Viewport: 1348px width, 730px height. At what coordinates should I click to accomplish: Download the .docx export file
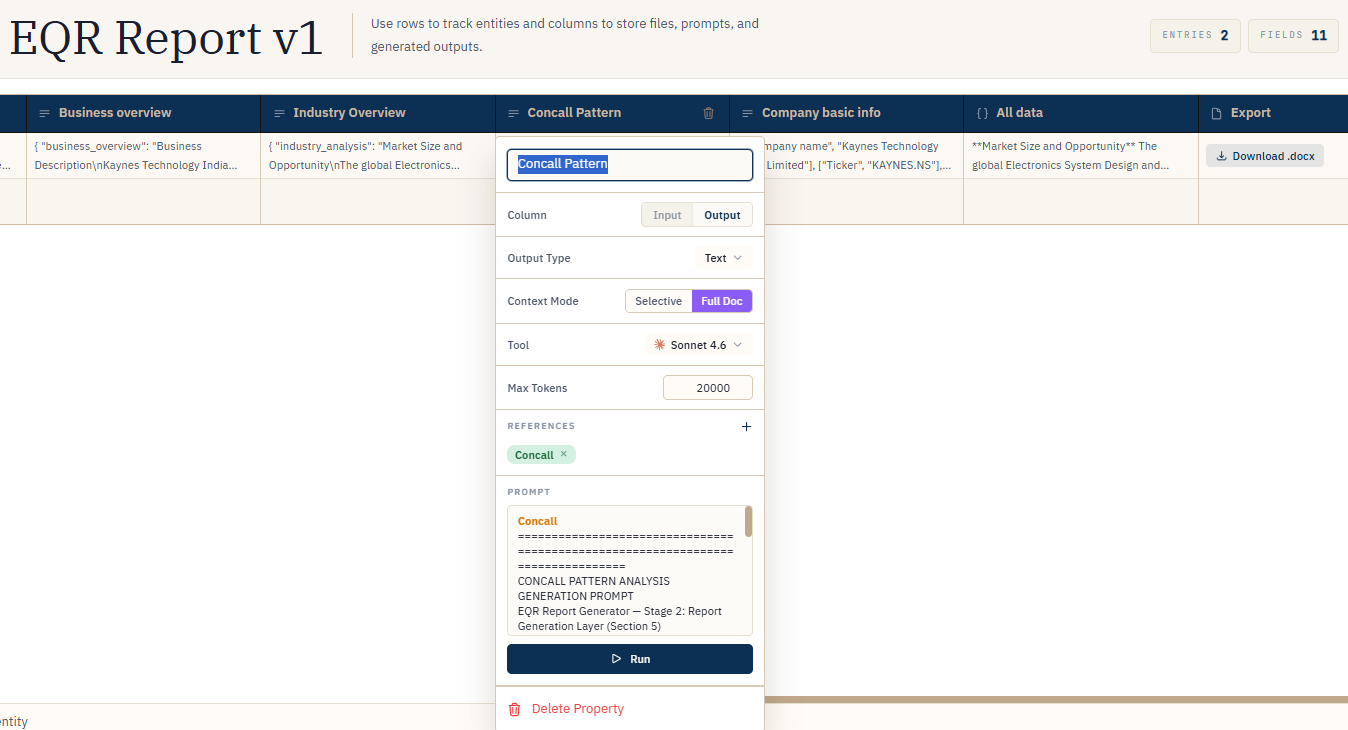coord(1264,156)
